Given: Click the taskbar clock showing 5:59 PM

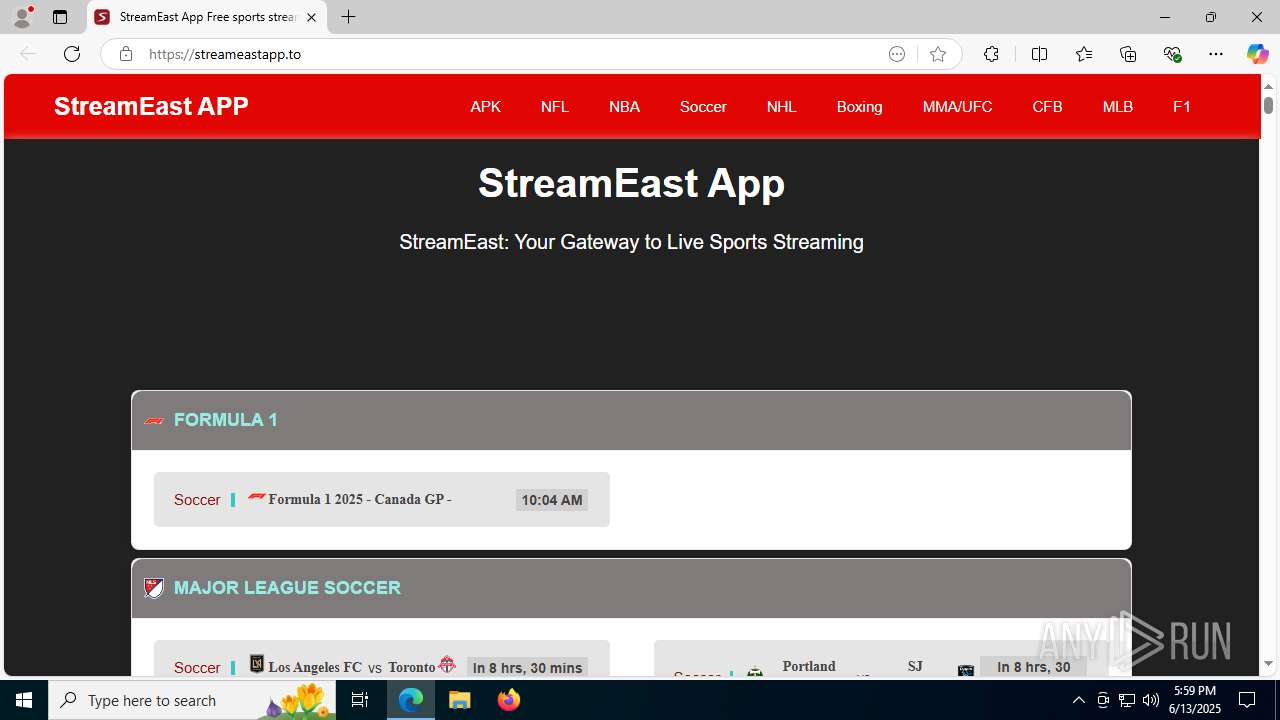Looking at the screenshot, I should click(1195, 700).
